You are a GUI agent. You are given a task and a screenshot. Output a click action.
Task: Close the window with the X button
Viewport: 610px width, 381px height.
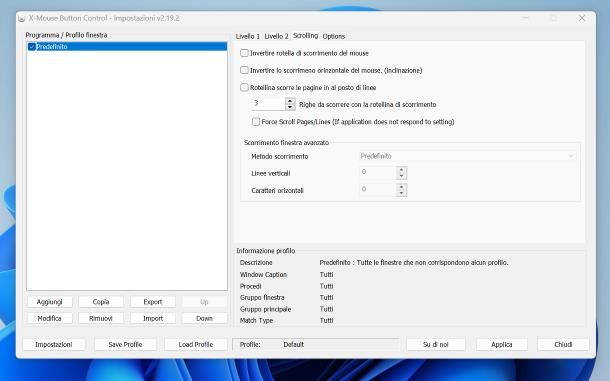[x=582, y=18]
